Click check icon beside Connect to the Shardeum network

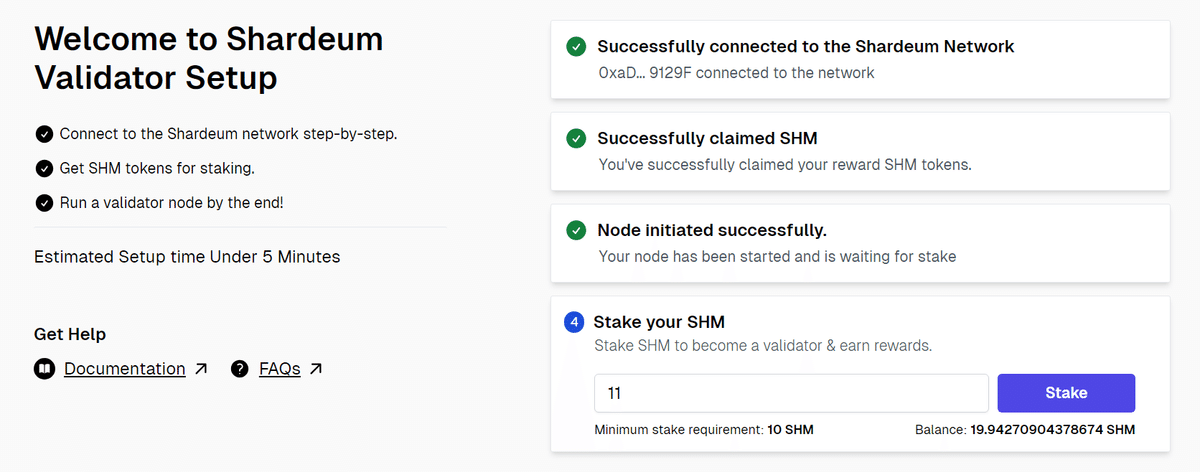[x=44, y=134]
